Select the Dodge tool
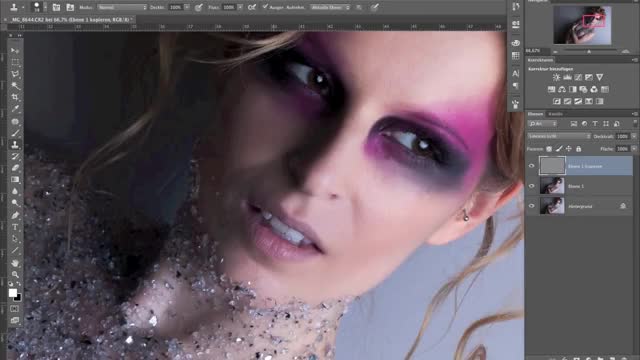 [15, 203]
